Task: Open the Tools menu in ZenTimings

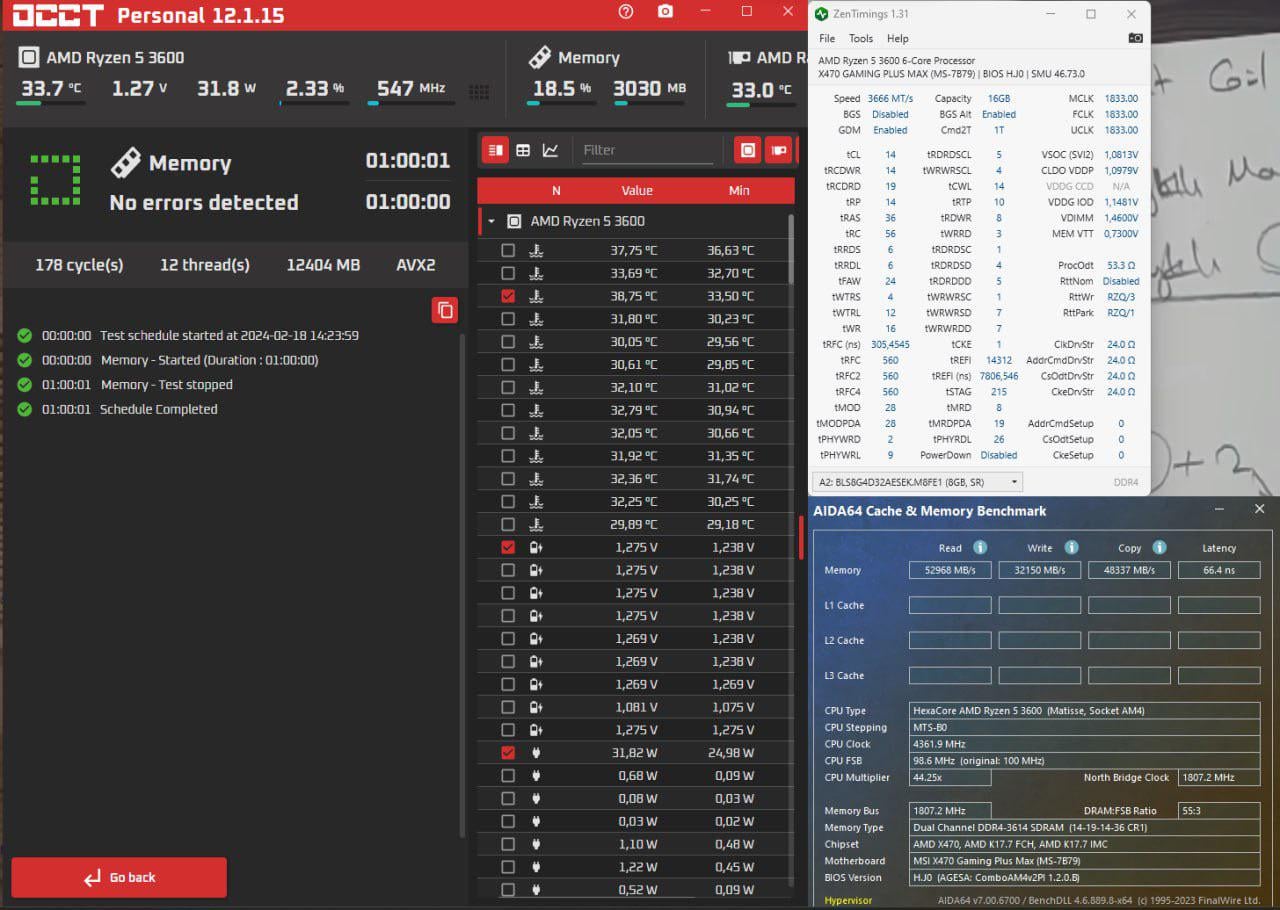Action: click(861, 38)
